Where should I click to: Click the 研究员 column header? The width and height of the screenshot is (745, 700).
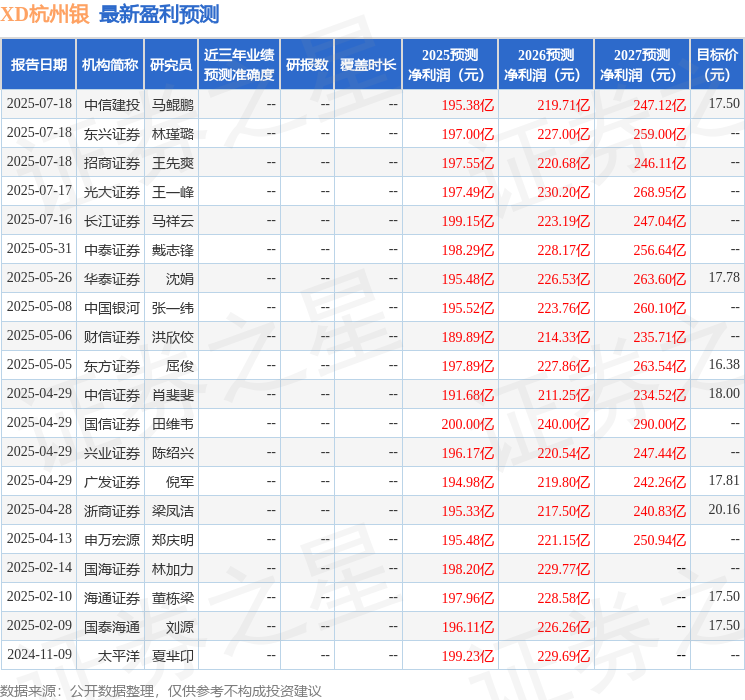(171, 65)
